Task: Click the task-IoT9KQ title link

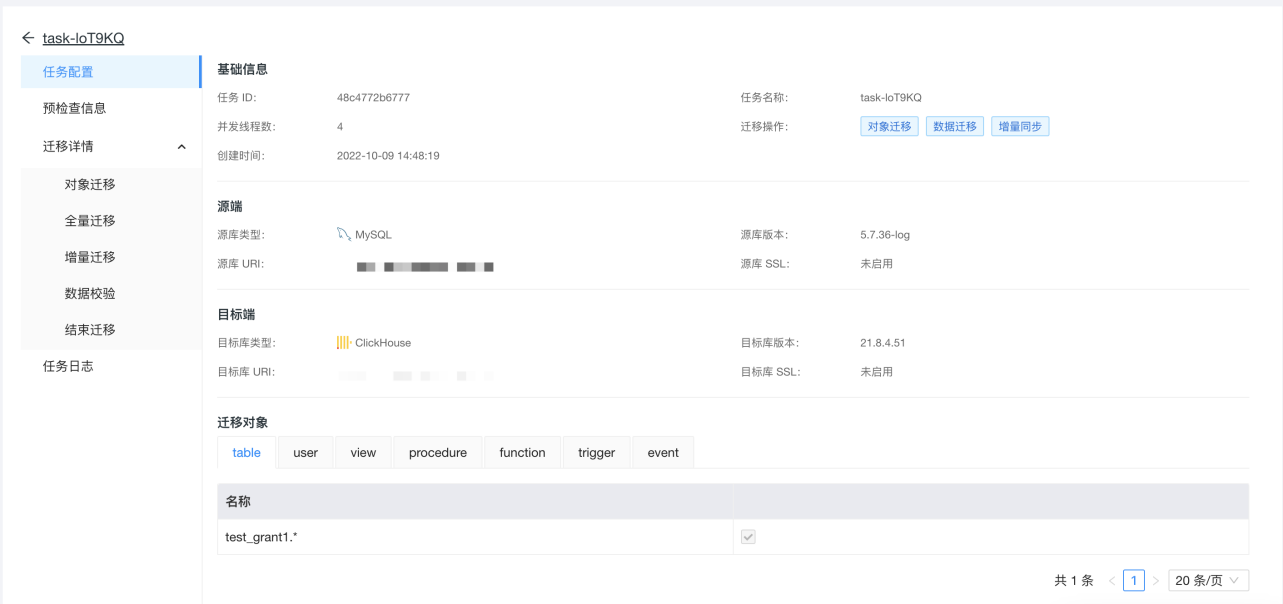Action: coord(83,38)
